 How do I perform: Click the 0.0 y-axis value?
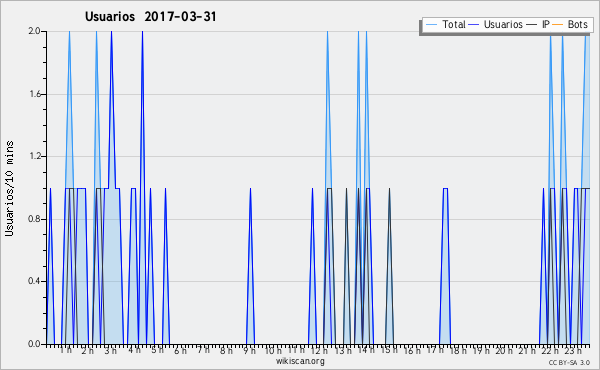pos(34,344)
